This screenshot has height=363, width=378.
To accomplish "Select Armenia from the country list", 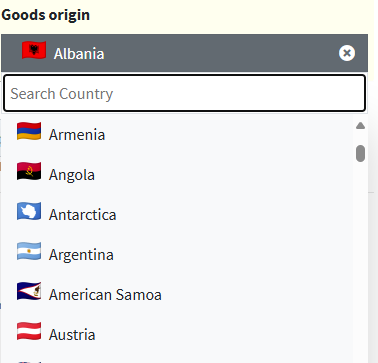I will pyautogui.click(x=177, y=134).
